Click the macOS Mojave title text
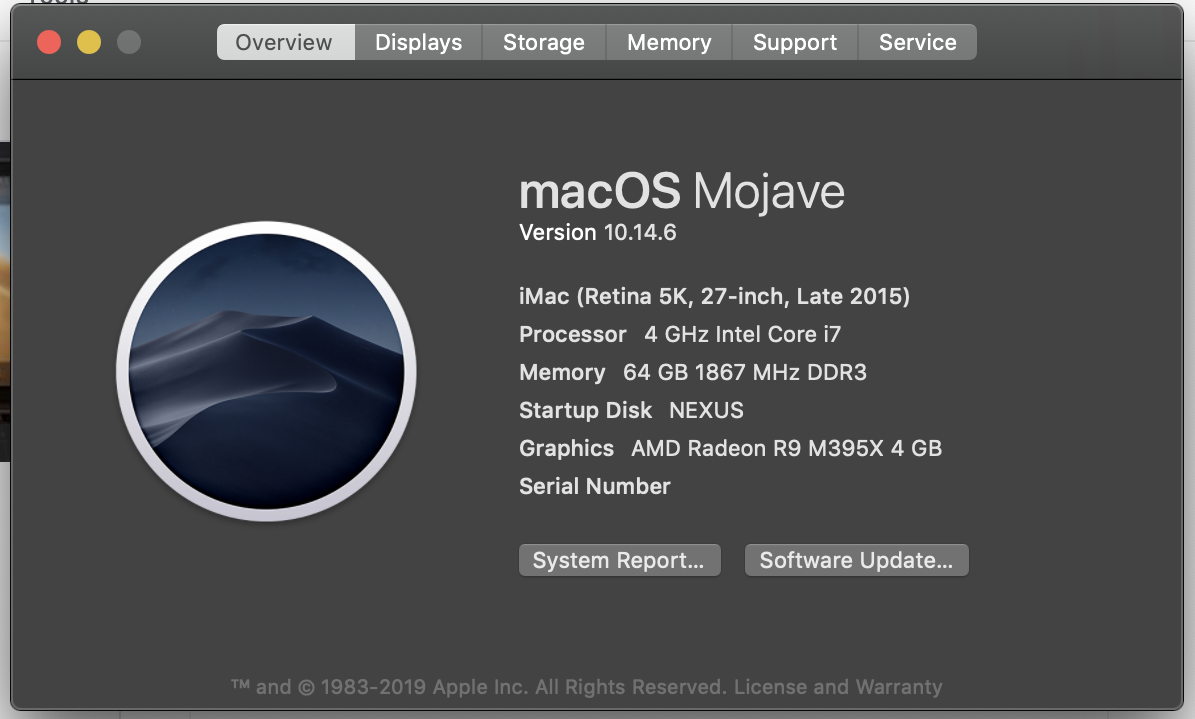 (682, 191)
